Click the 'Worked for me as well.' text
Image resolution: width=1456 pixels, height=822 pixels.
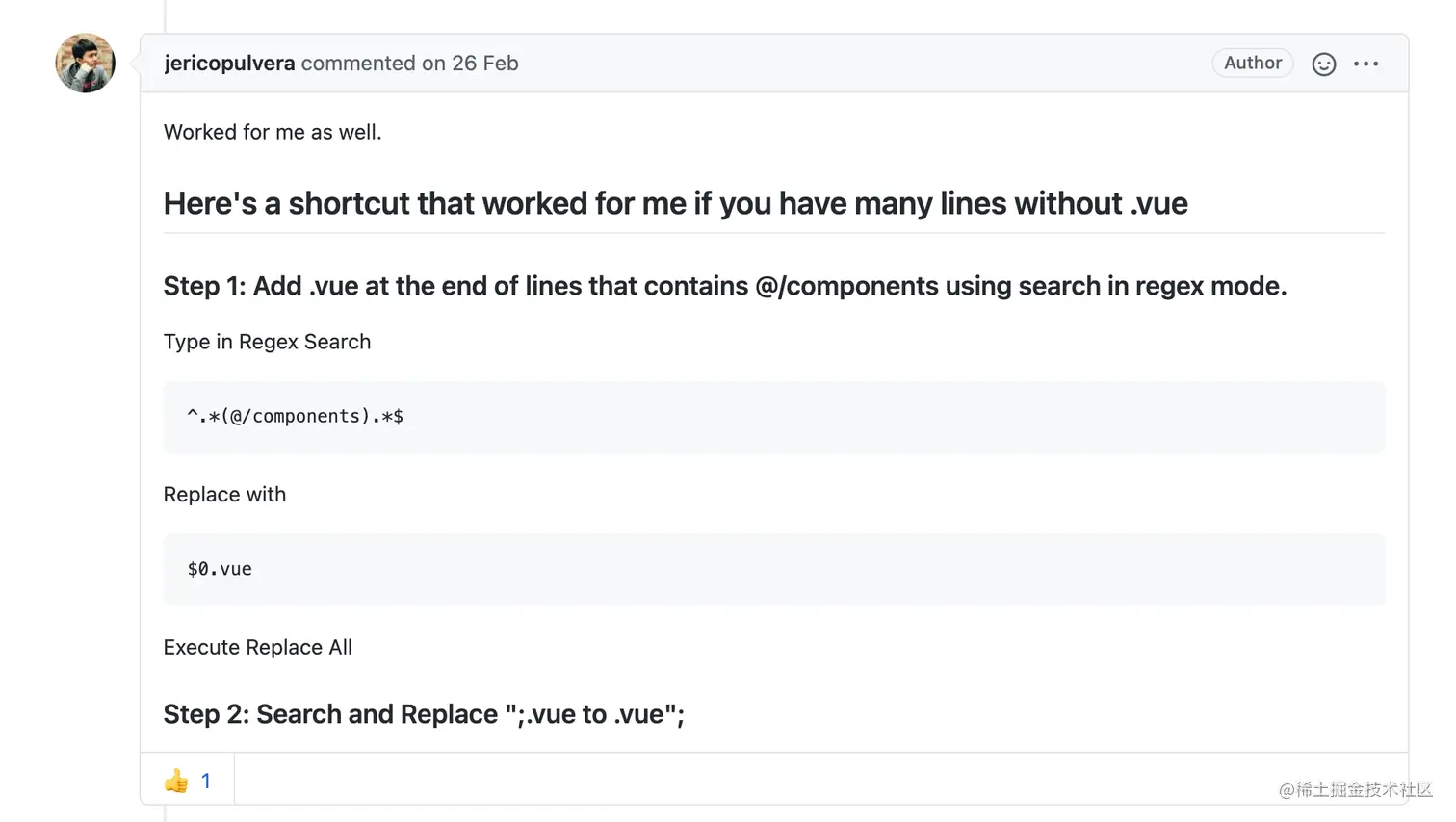pyautogui.click(x=273, y=132)
